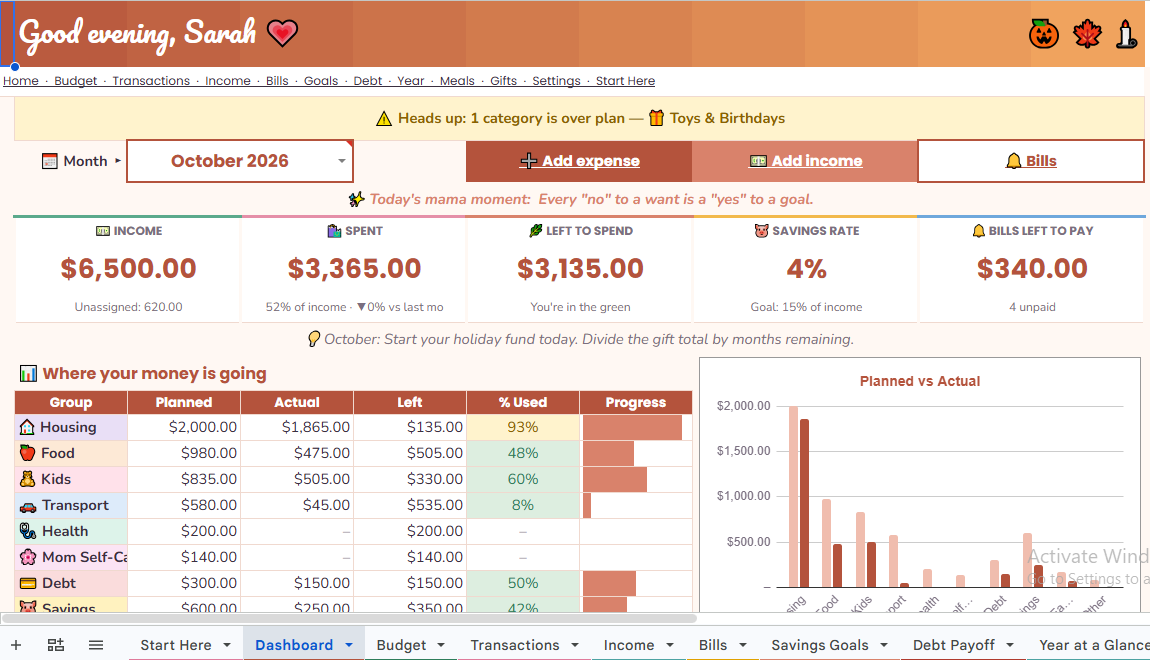The image size is (1150, 660).
Task: Open Debt Payoff tab dropdown arrow
Action: (x=1010, y=645)
